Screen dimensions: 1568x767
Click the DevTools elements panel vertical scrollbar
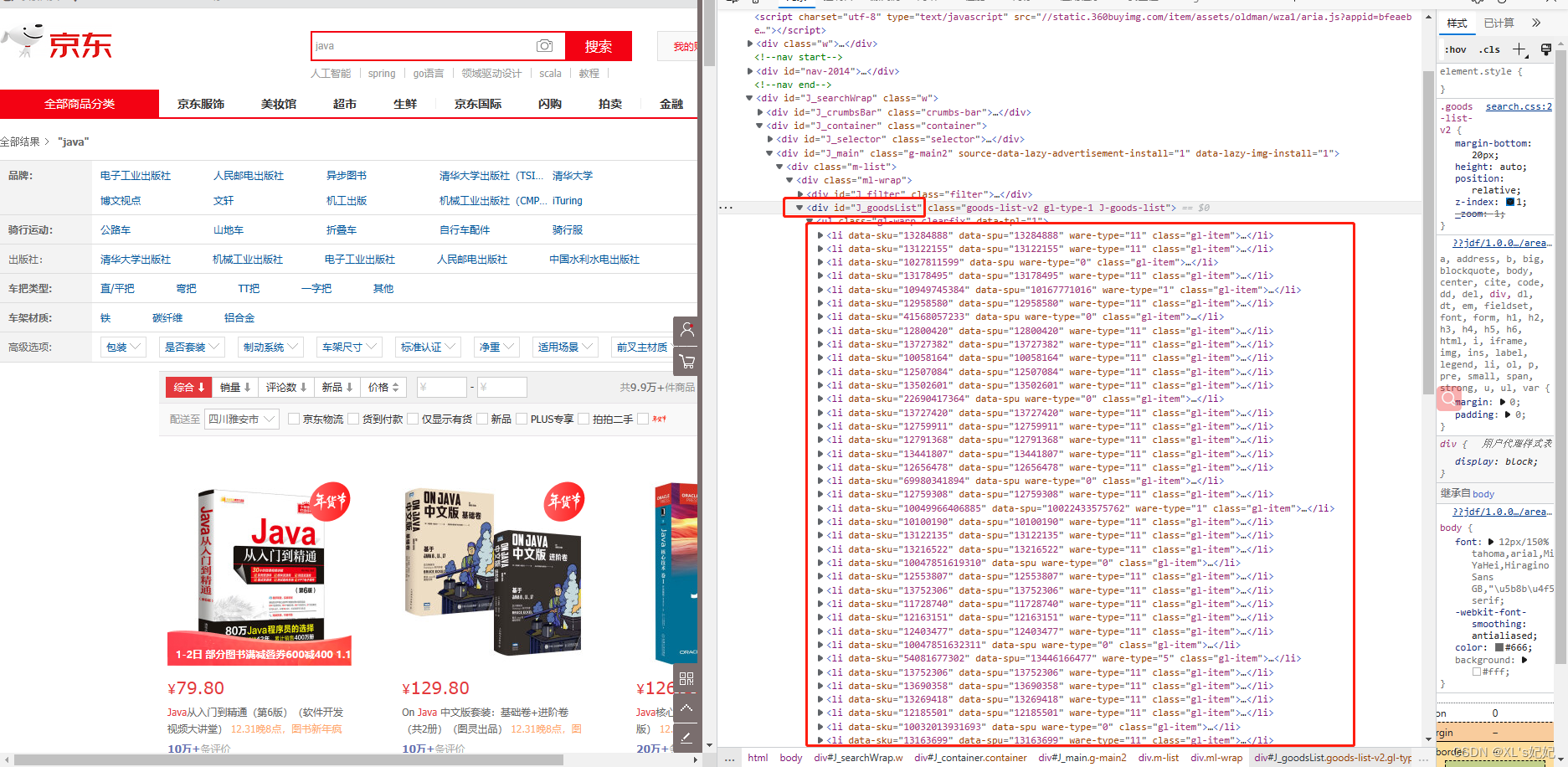click(1428, 233)
